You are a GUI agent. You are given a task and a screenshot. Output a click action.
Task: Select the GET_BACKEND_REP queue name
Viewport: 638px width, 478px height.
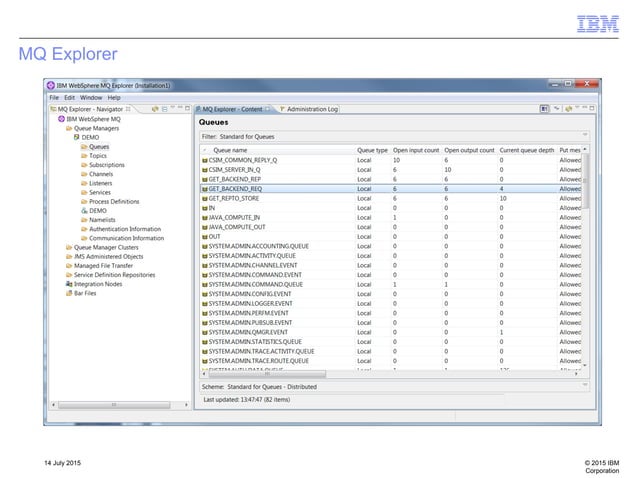pos(234,179)
